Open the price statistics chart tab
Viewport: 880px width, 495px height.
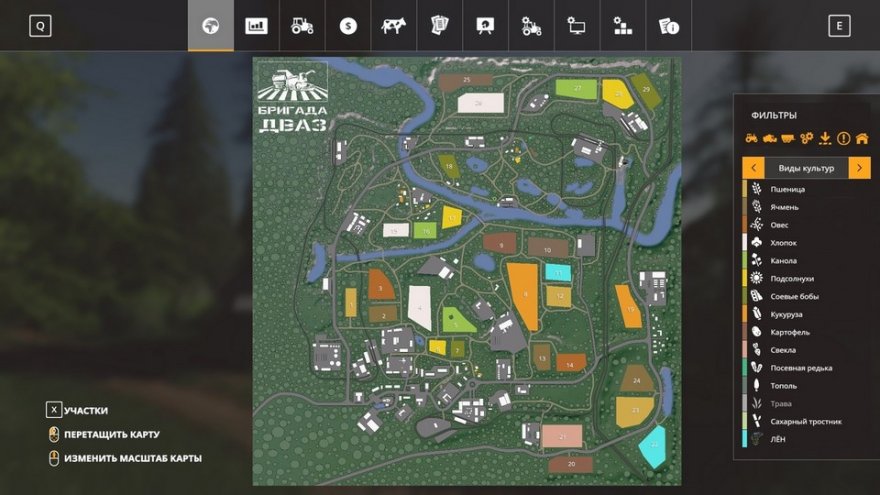pos(257,26)
